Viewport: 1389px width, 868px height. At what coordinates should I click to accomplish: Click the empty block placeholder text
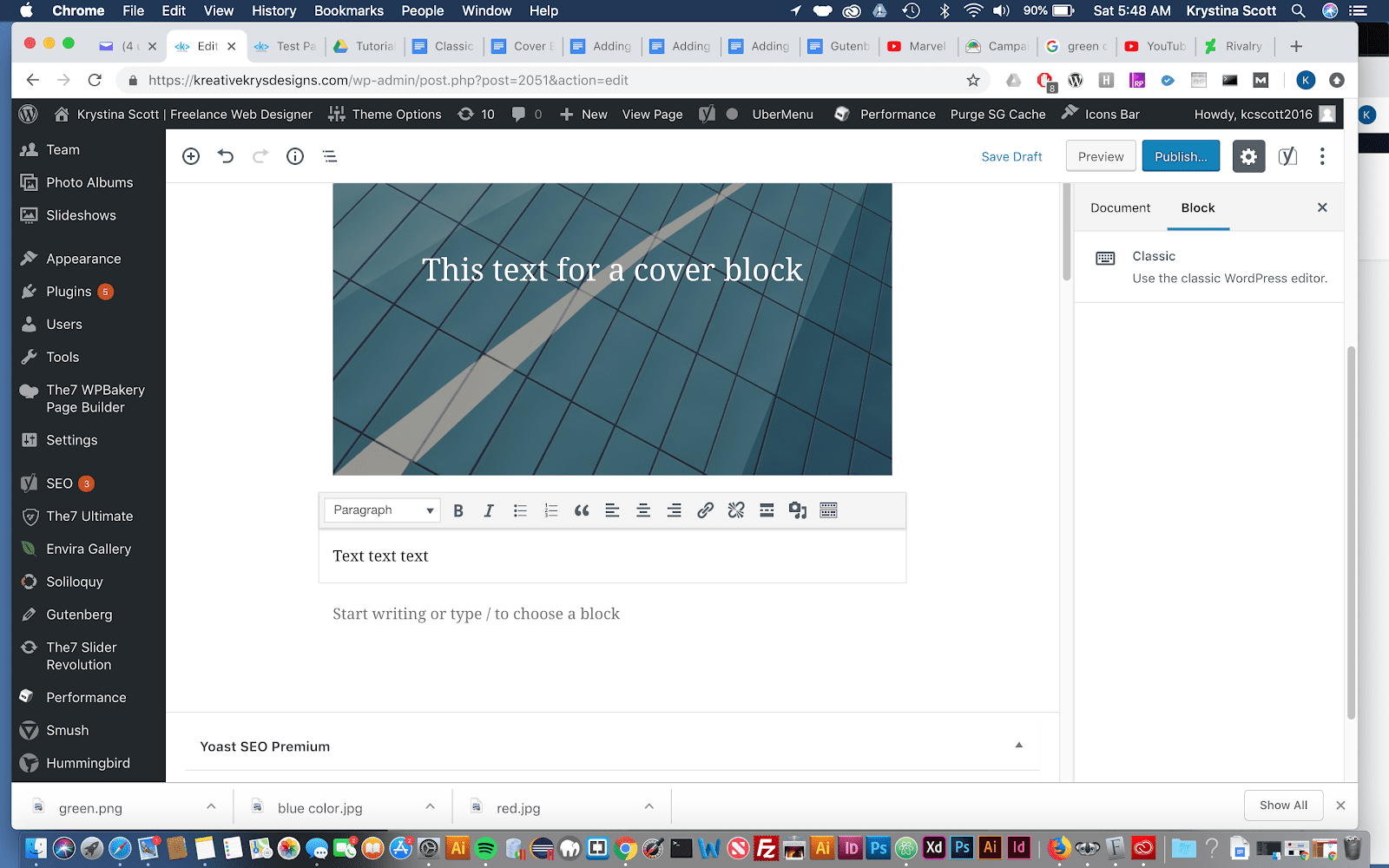click(476, 614)
